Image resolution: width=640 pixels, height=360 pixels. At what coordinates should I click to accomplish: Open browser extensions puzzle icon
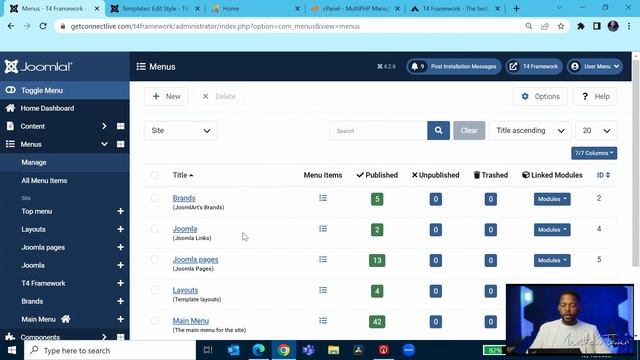click(x=580, y=26)
